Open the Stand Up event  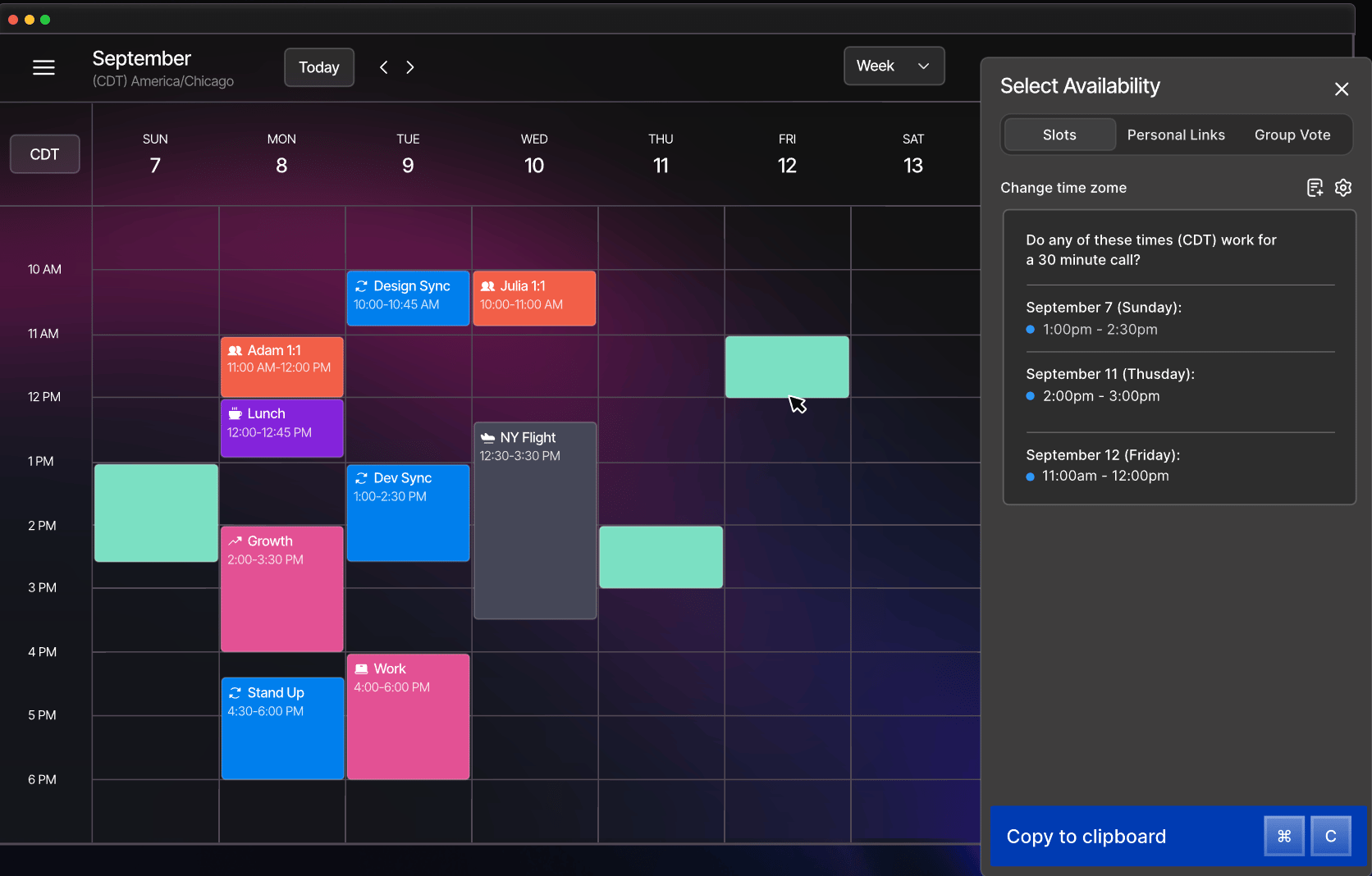[x=282, y=728]
